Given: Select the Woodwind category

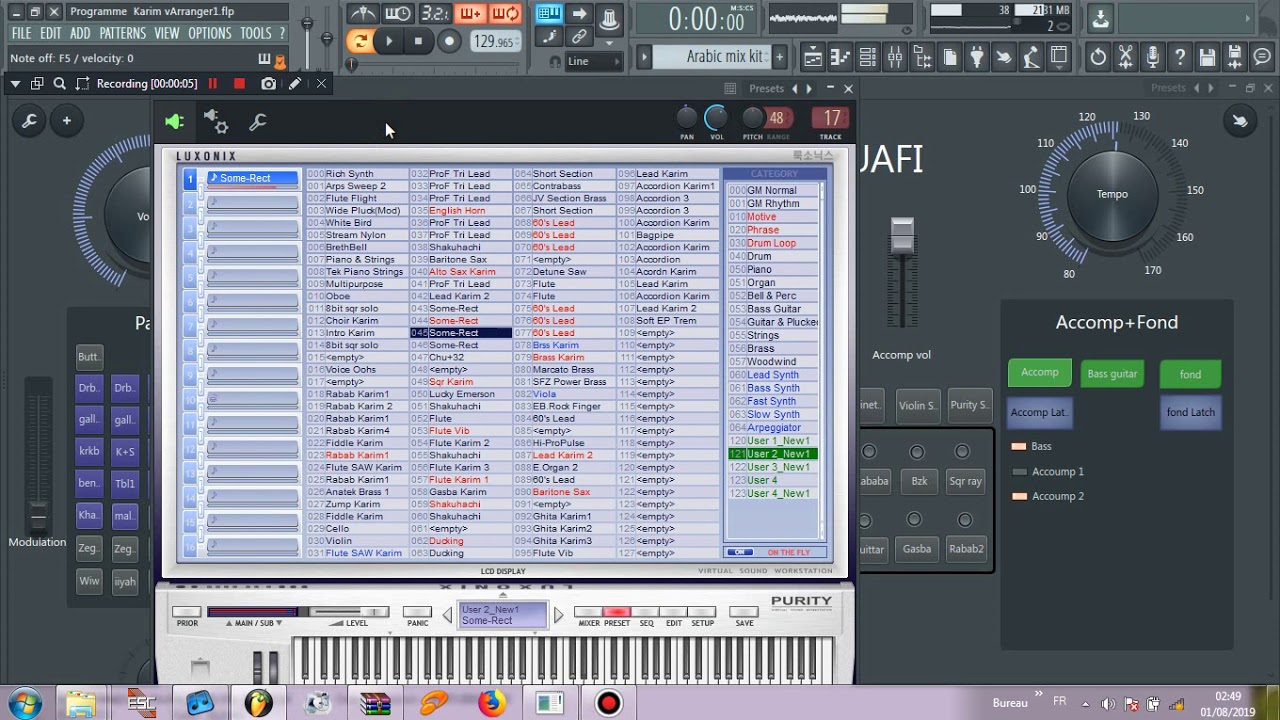Looking at the screenshot, I should tap(771, 361).
